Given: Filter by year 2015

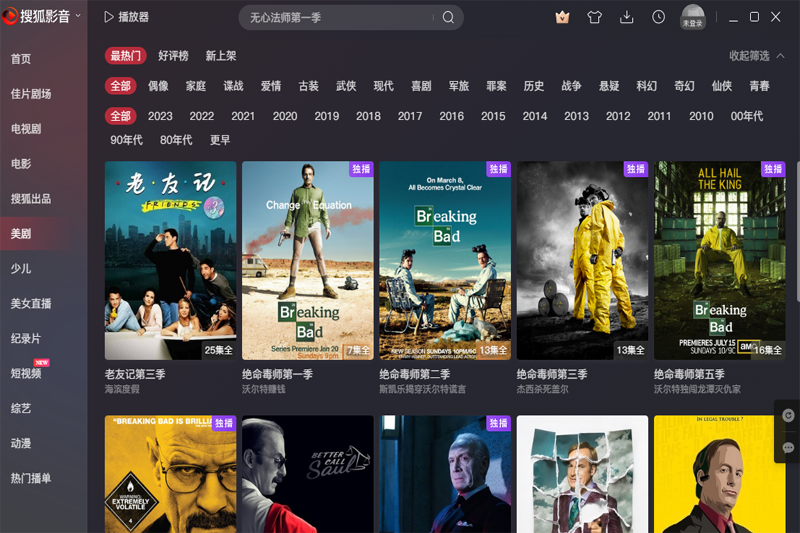Looking at the screenshot, I should coord(493,116).
